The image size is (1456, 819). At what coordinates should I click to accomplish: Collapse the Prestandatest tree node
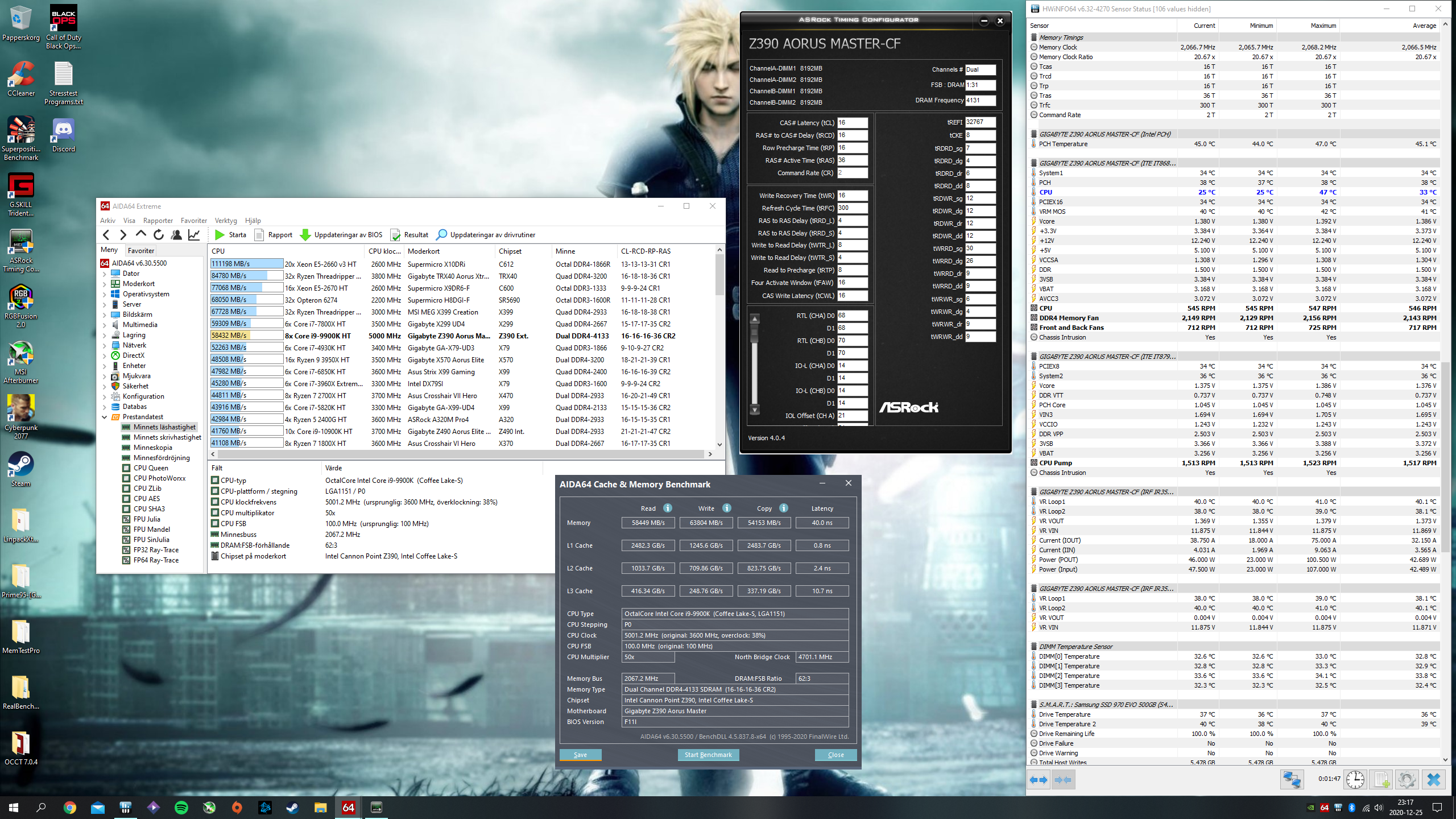(x=105, y=417)
